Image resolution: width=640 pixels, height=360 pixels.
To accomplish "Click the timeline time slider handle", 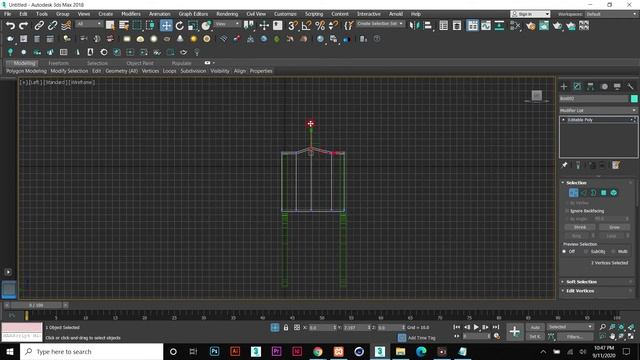I will 36,305.
